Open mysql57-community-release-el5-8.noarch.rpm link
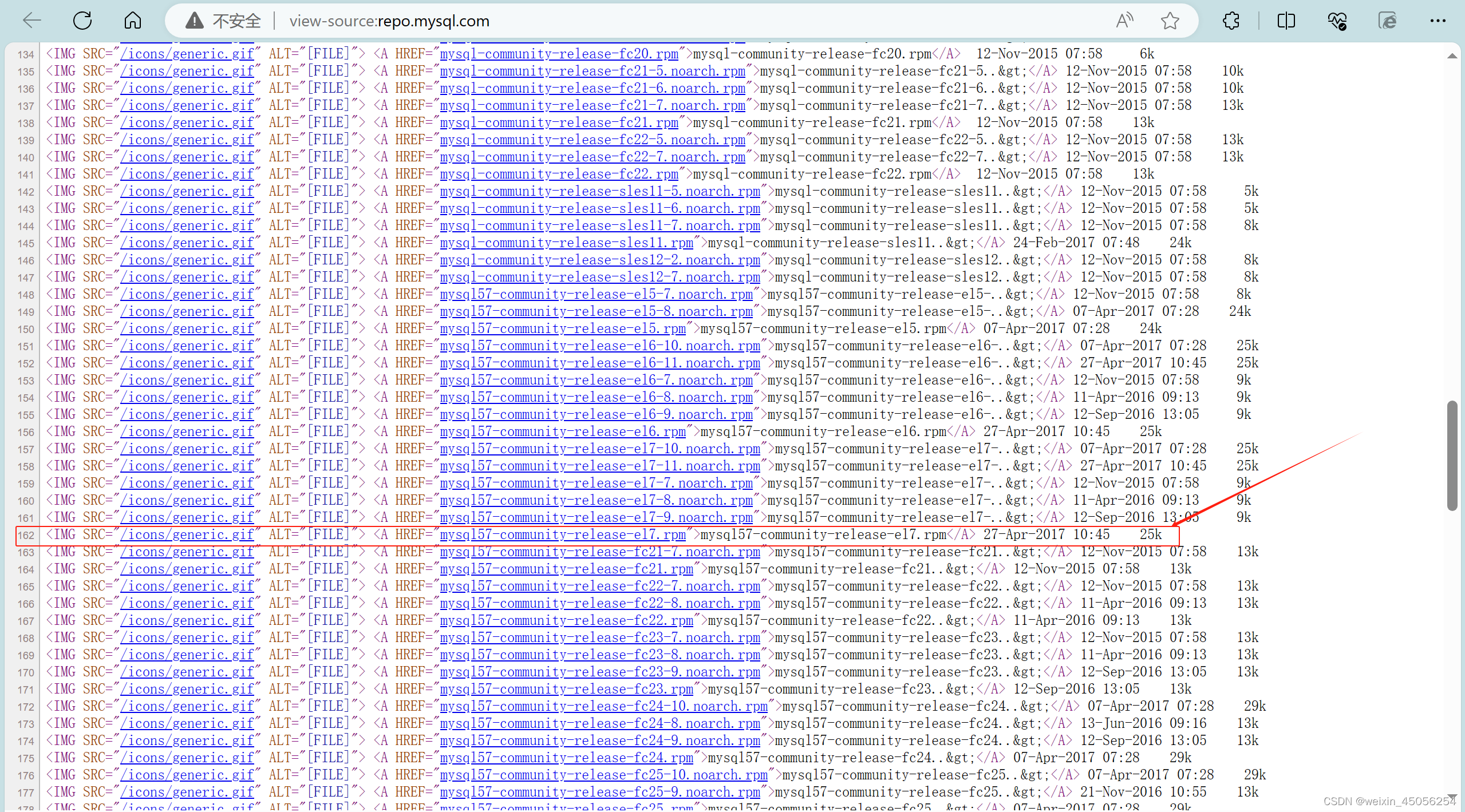 [596, 311]
